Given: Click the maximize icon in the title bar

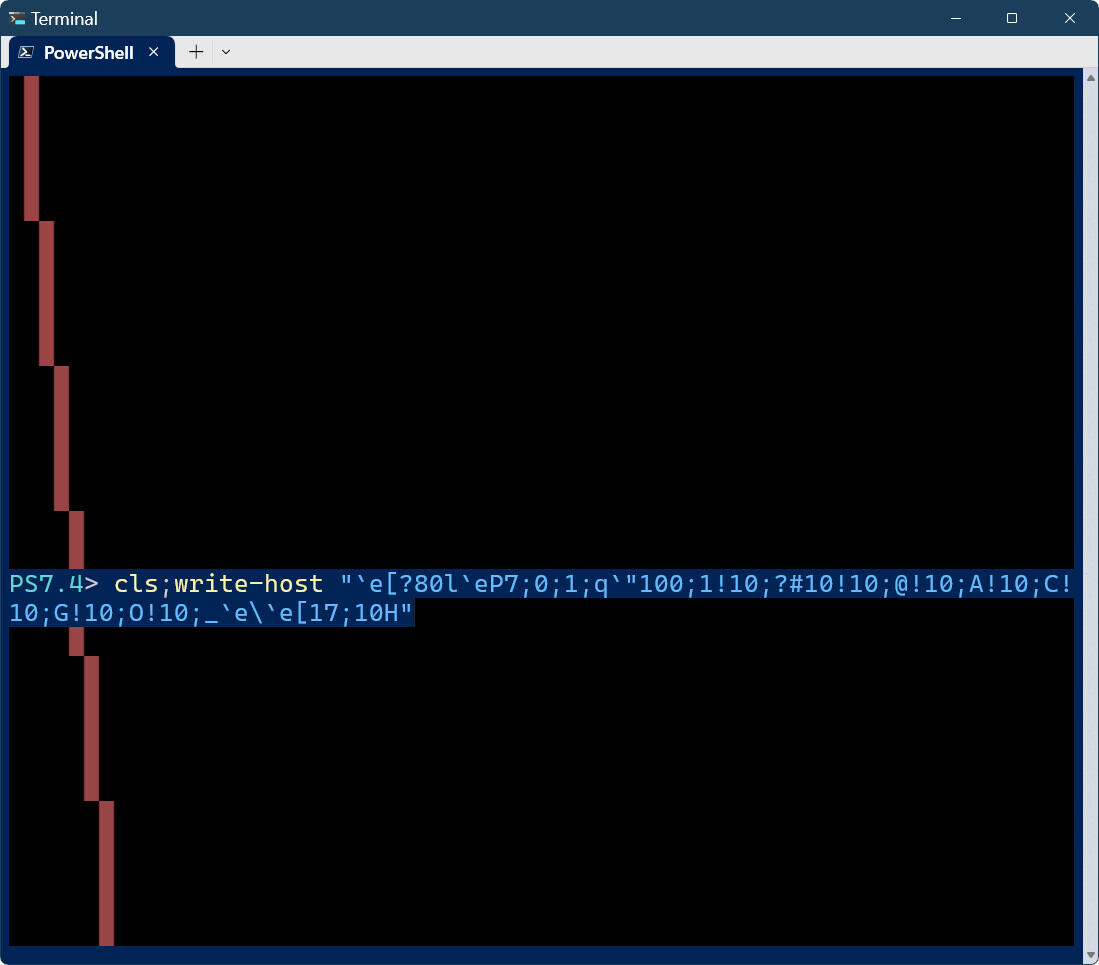Looking at the screenshot, I should click(1012, 18).
